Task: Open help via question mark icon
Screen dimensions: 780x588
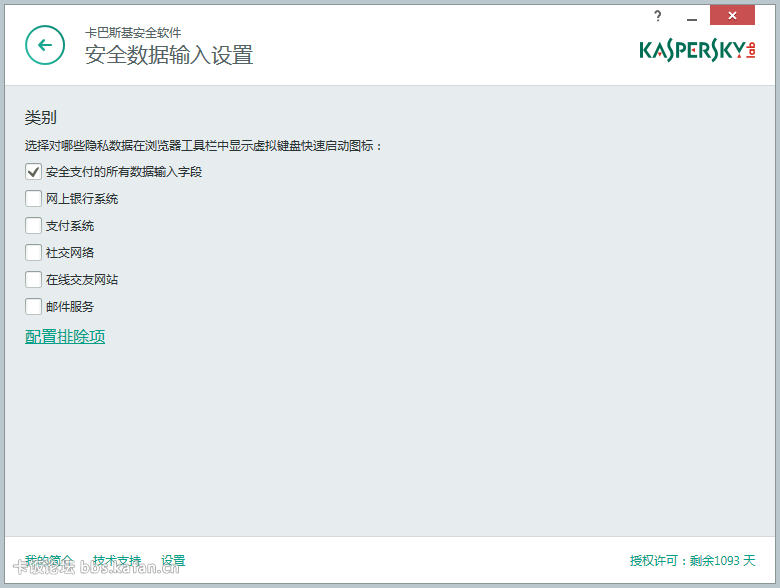Action: tap(658, 16)
